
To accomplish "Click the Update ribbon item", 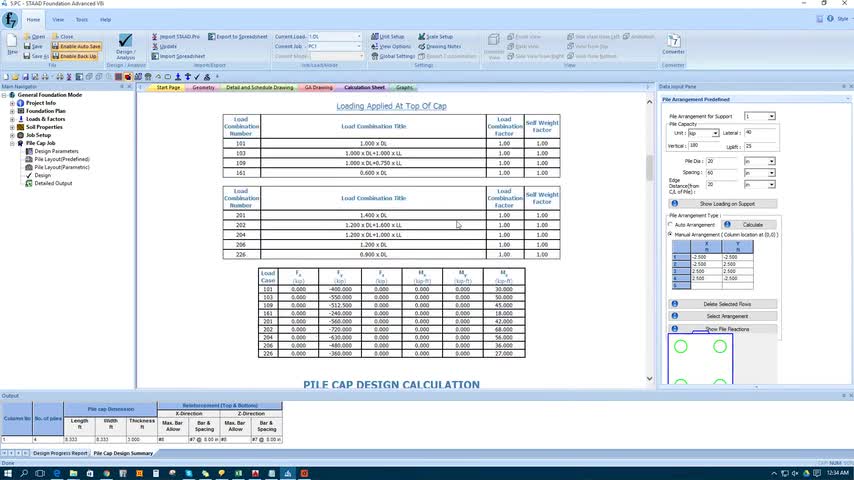I will click(164, 46).
